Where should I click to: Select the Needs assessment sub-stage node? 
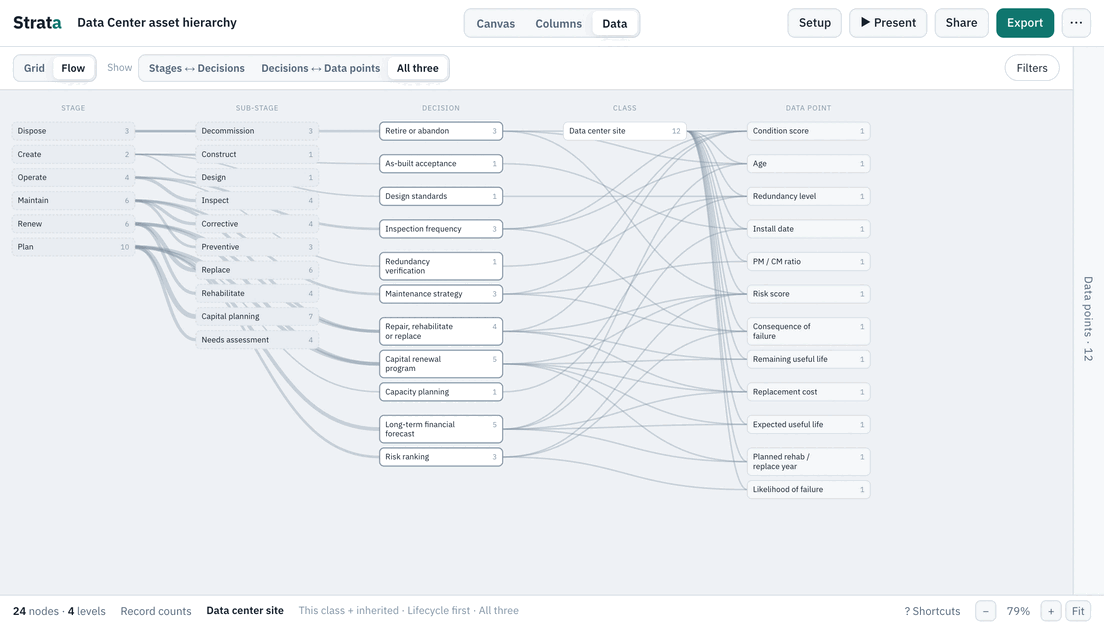tap(257, 340)
